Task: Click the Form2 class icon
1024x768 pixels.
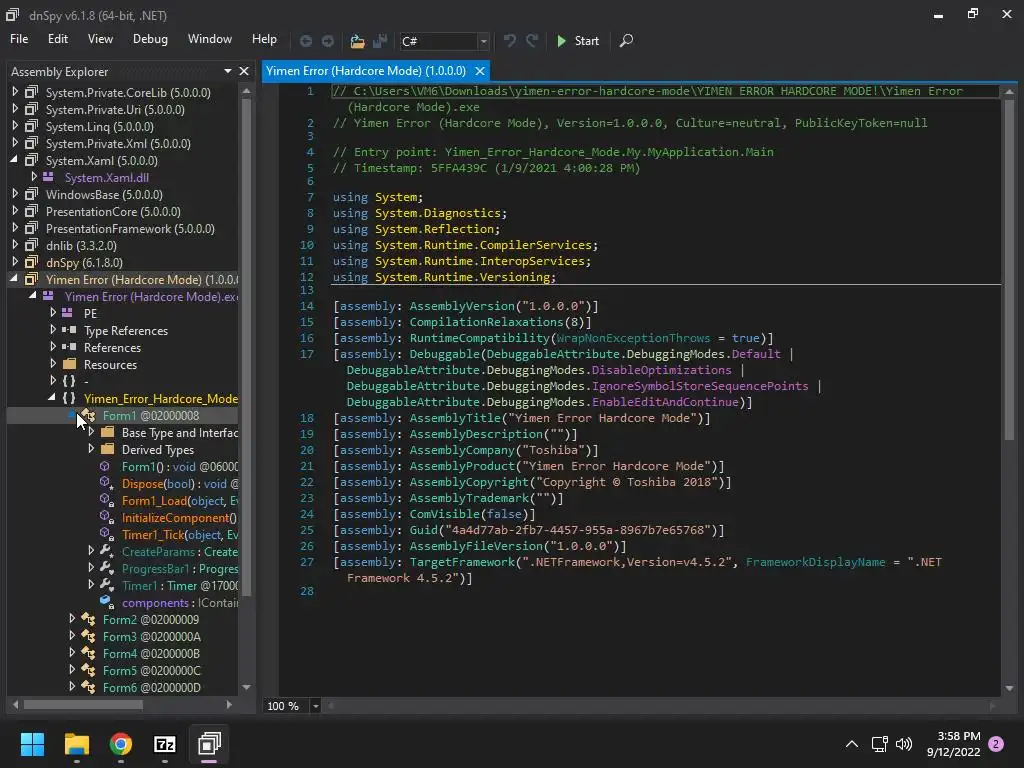Action: pos(88,620)
